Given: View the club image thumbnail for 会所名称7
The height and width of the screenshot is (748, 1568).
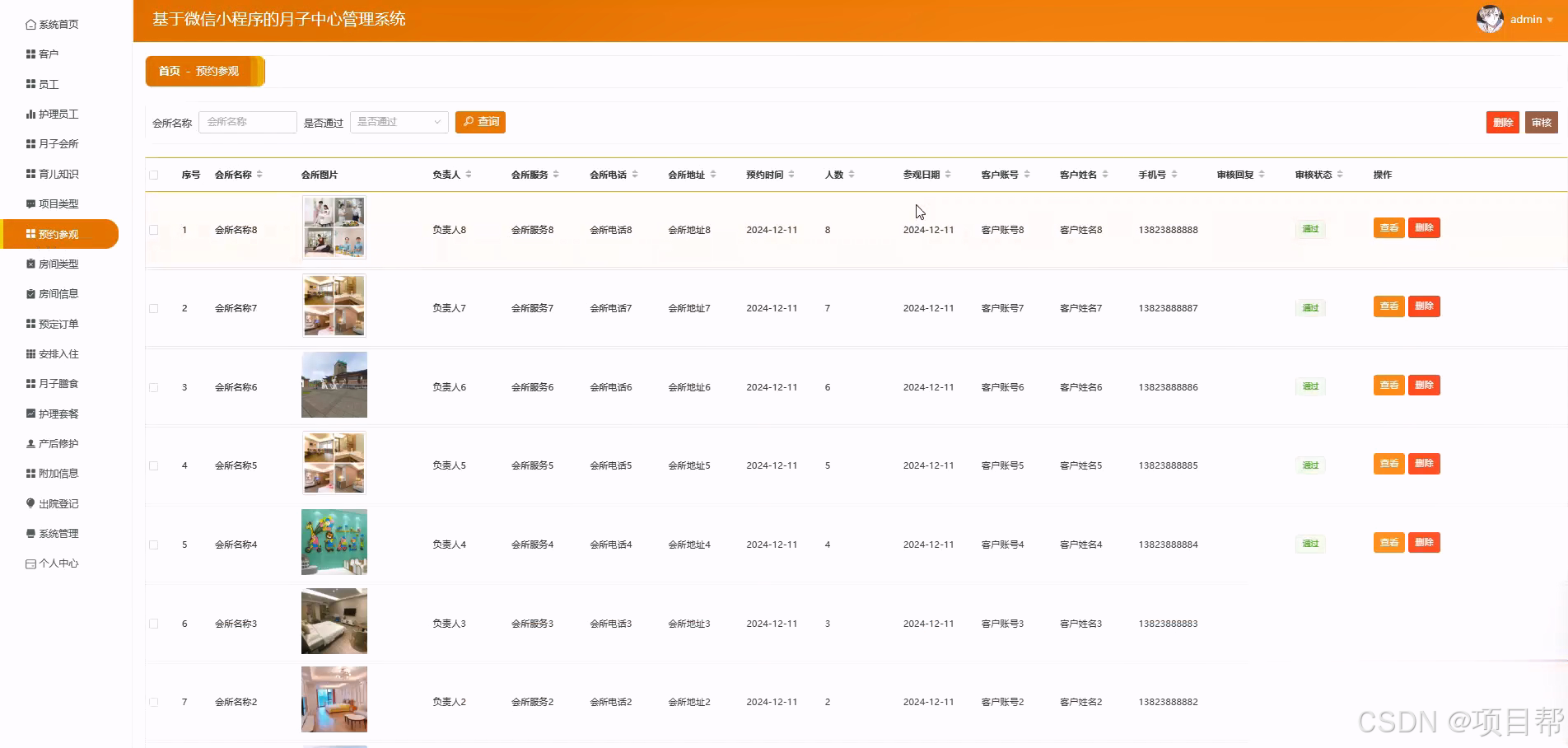Looking at the screenshot, I should click(334, 306).
